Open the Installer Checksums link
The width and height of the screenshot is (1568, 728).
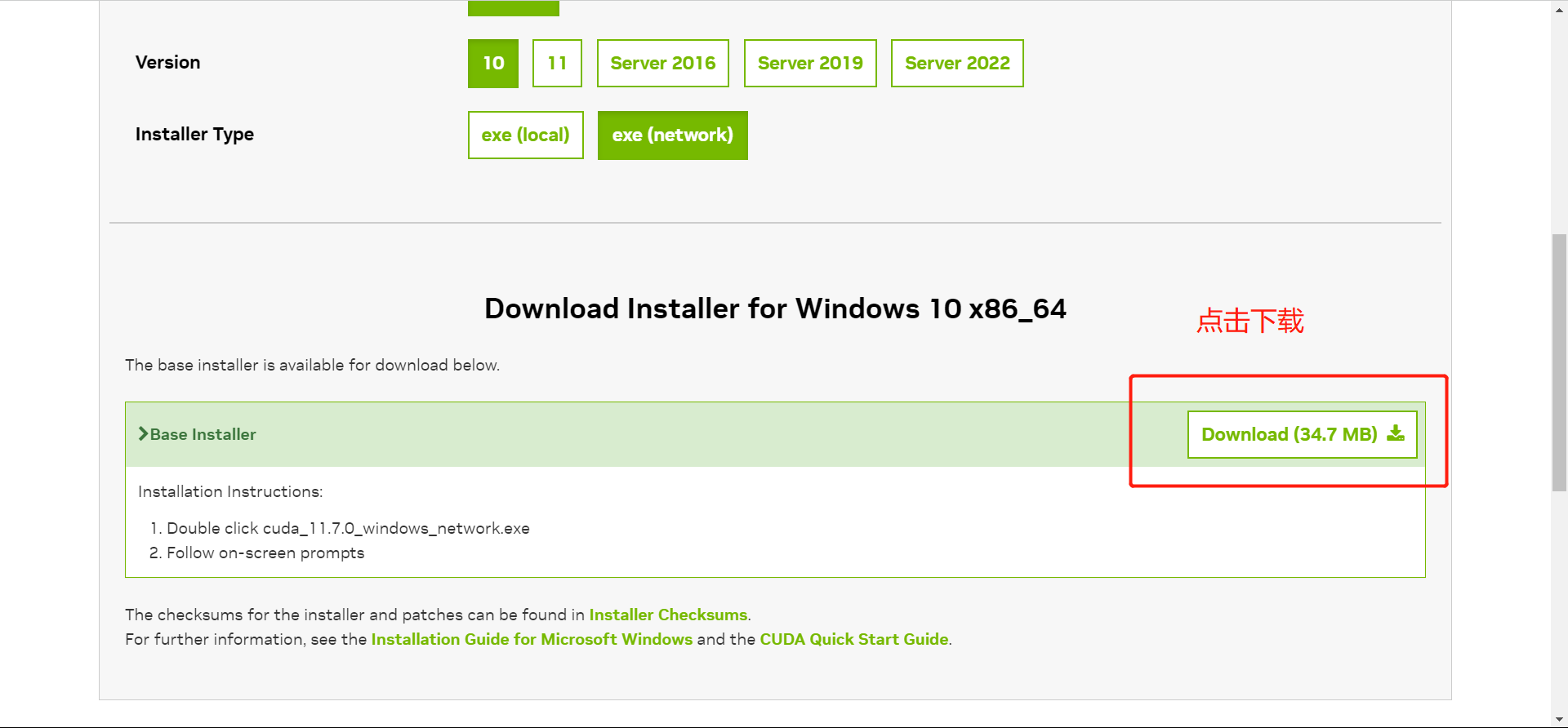click(668, 615)
